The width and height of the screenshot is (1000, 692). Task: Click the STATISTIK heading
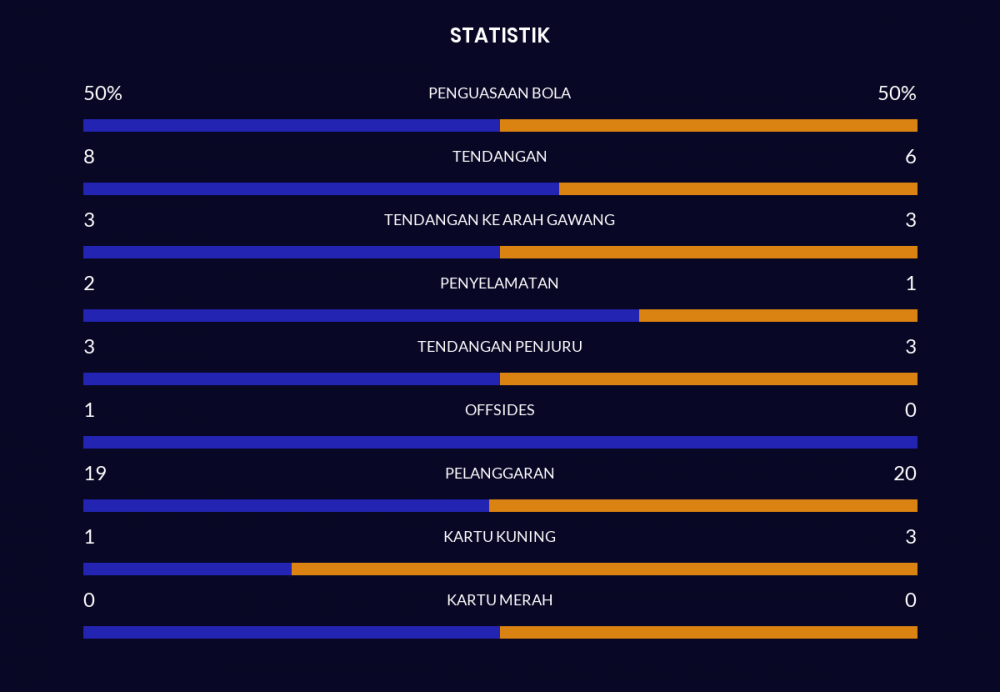(x=499, y=36)
